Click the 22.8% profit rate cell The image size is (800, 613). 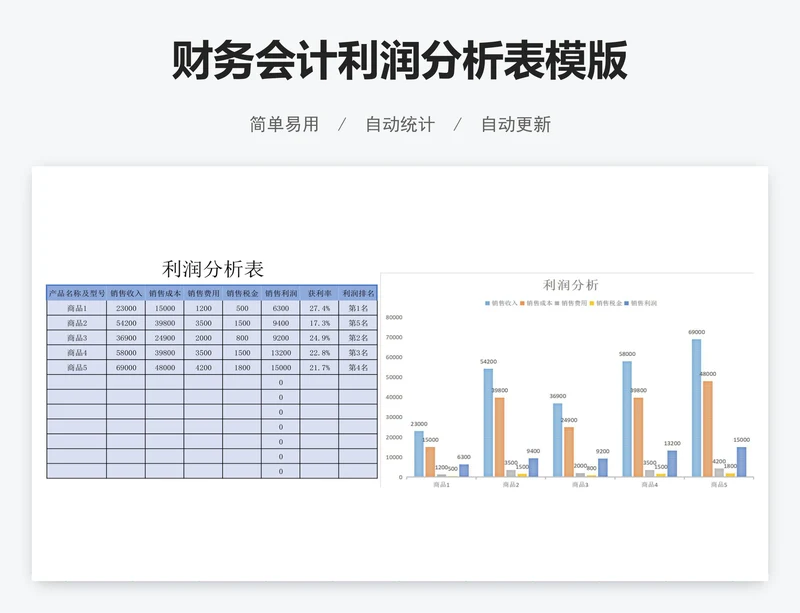point(319,353)
